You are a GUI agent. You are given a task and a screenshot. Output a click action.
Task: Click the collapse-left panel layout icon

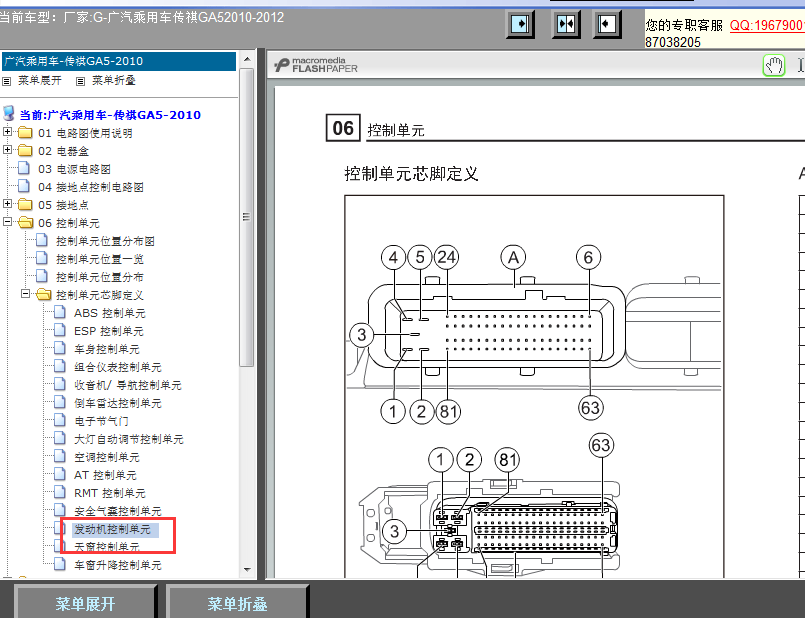click(x=607, y=24)
